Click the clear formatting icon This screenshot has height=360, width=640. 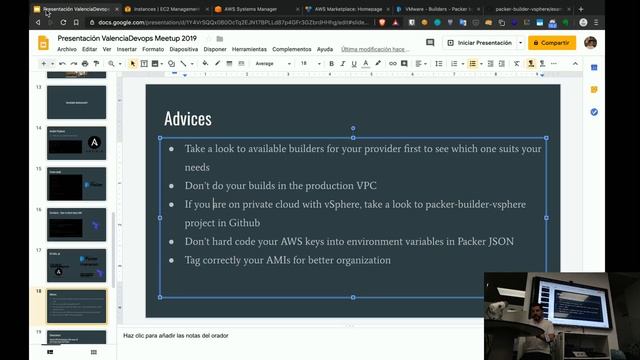[x=516, y=64]
